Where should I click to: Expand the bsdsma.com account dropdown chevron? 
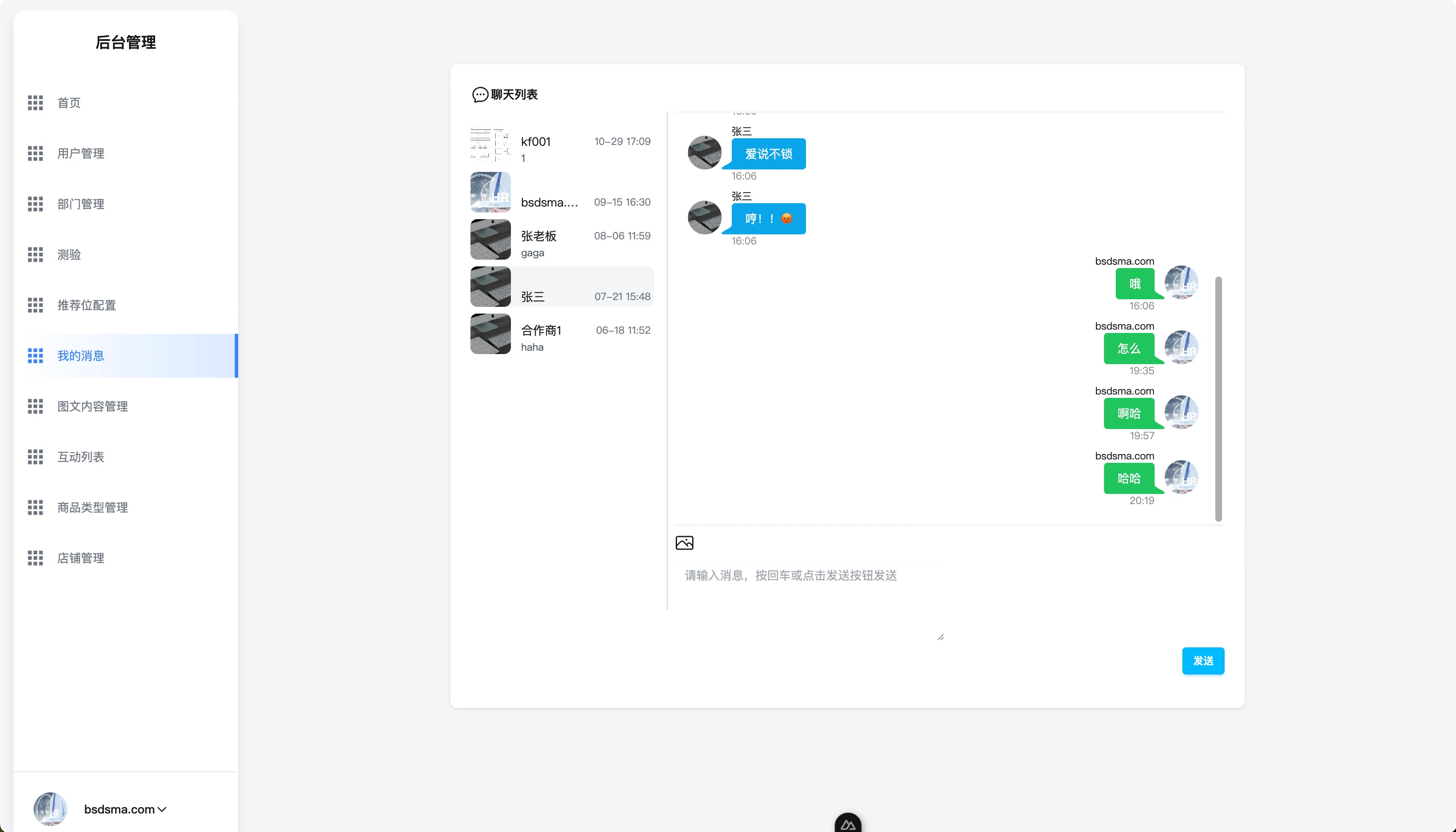point(162,809)
